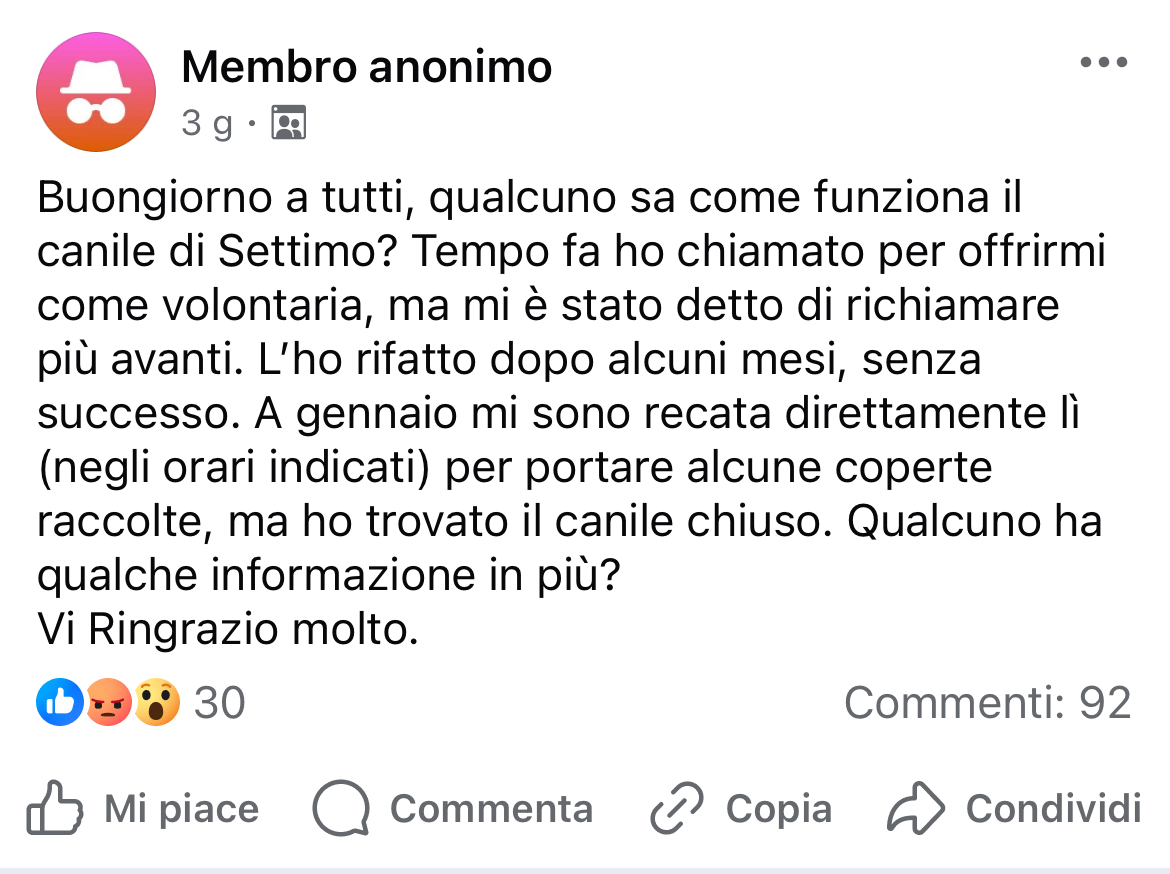
Task: Click the chain link copy icon
Action: click(678, 809)
